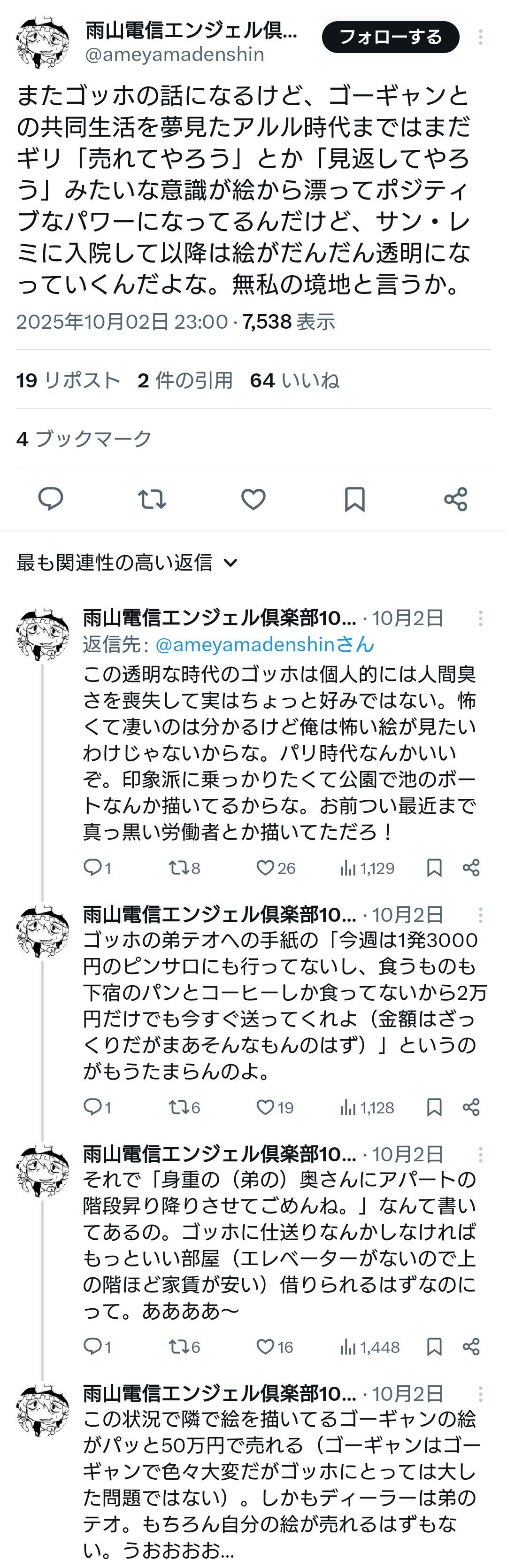Like the main post with the heart
Image resolution: width=507 pixels, height=1568 pixels.
pyautogui.click(x=253, y=499)
